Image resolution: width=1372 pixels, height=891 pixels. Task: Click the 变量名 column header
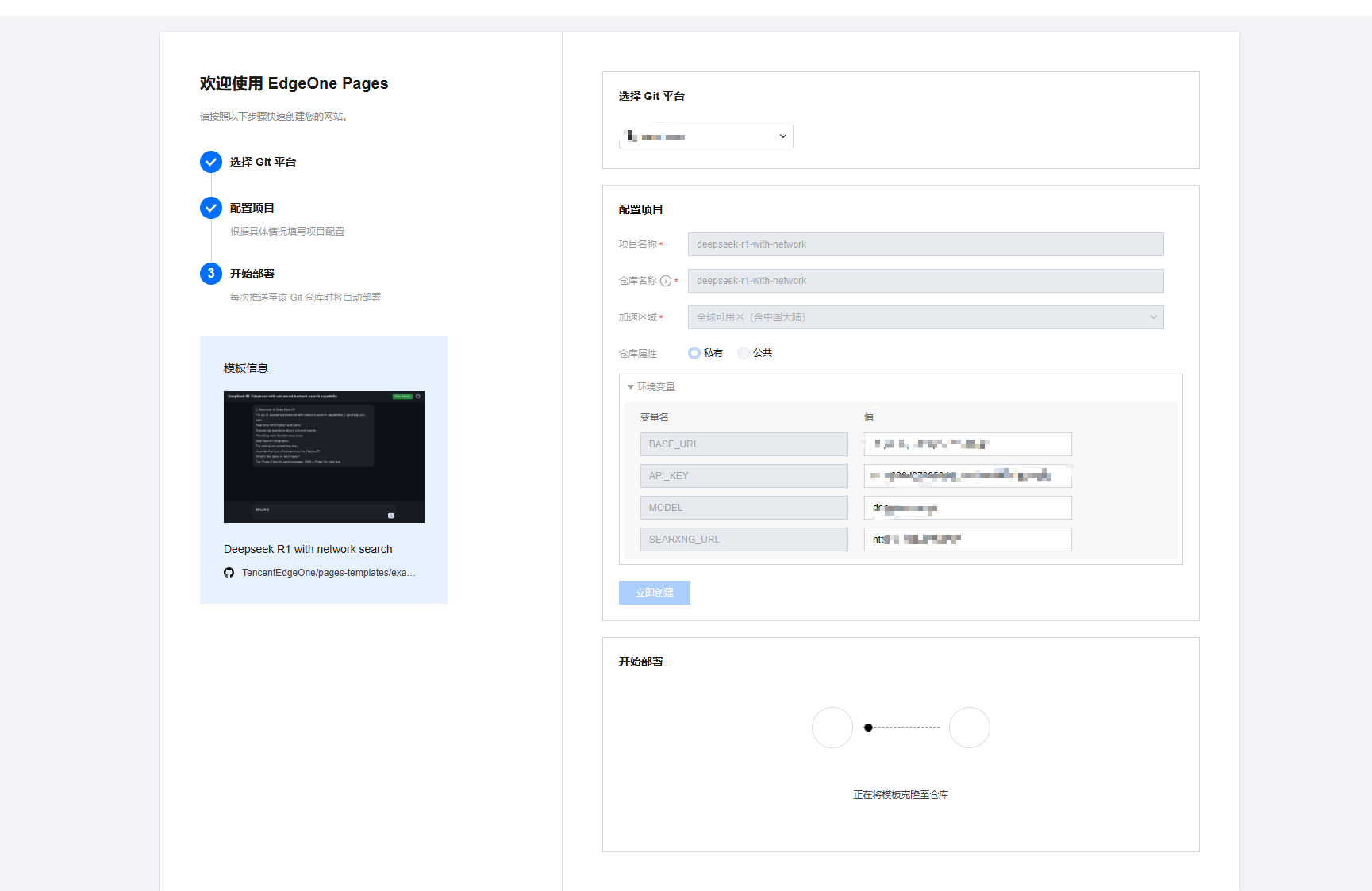655,417
